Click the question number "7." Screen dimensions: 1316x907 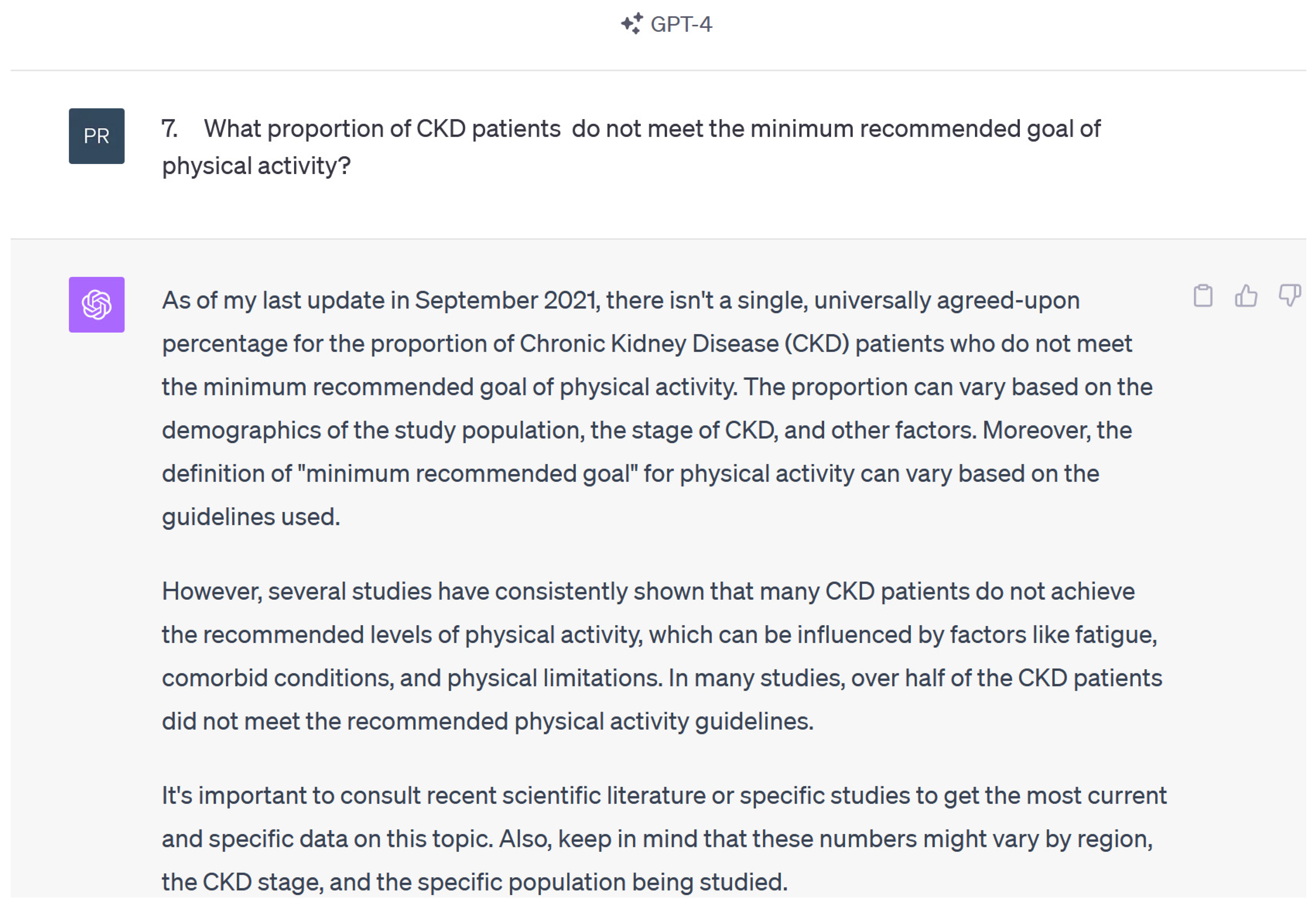(x=169, y=129)
